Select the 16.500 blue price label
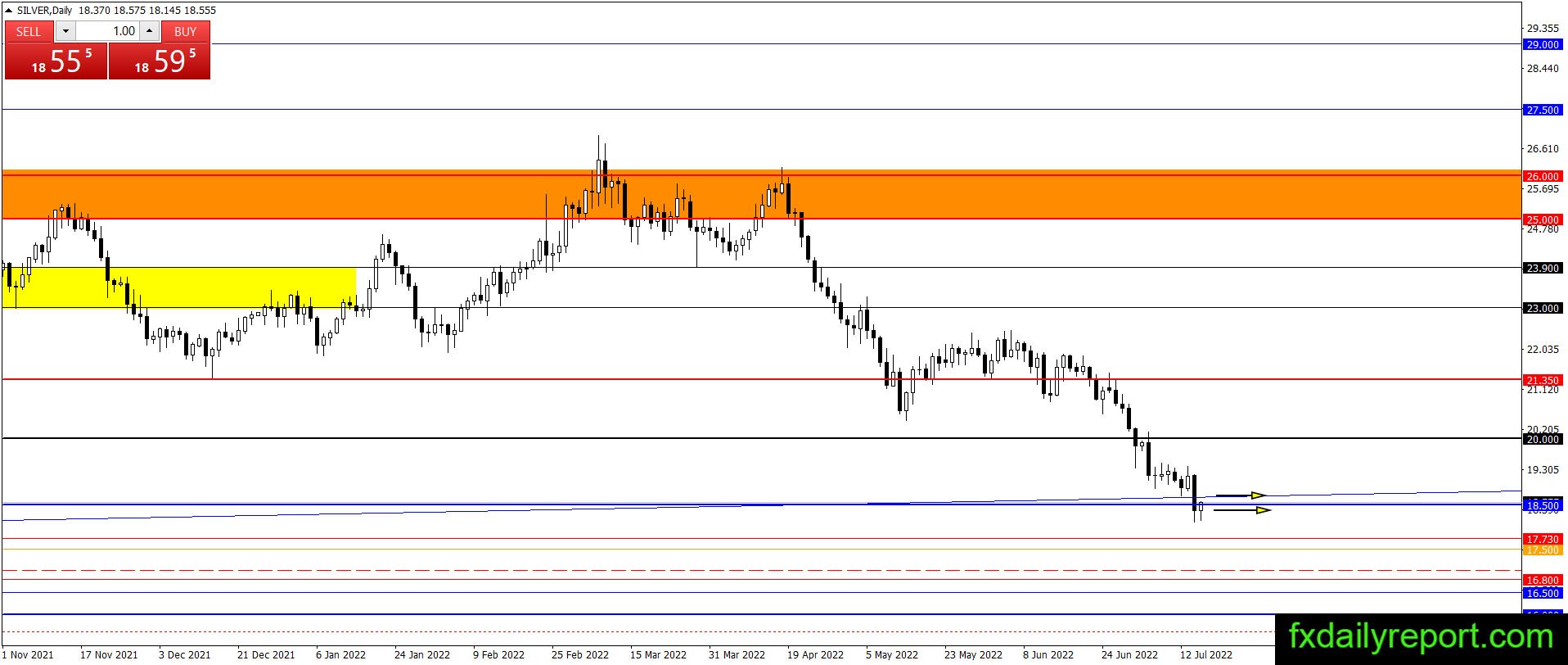This screenshot has height=665, width=1568. [1543, 593]
